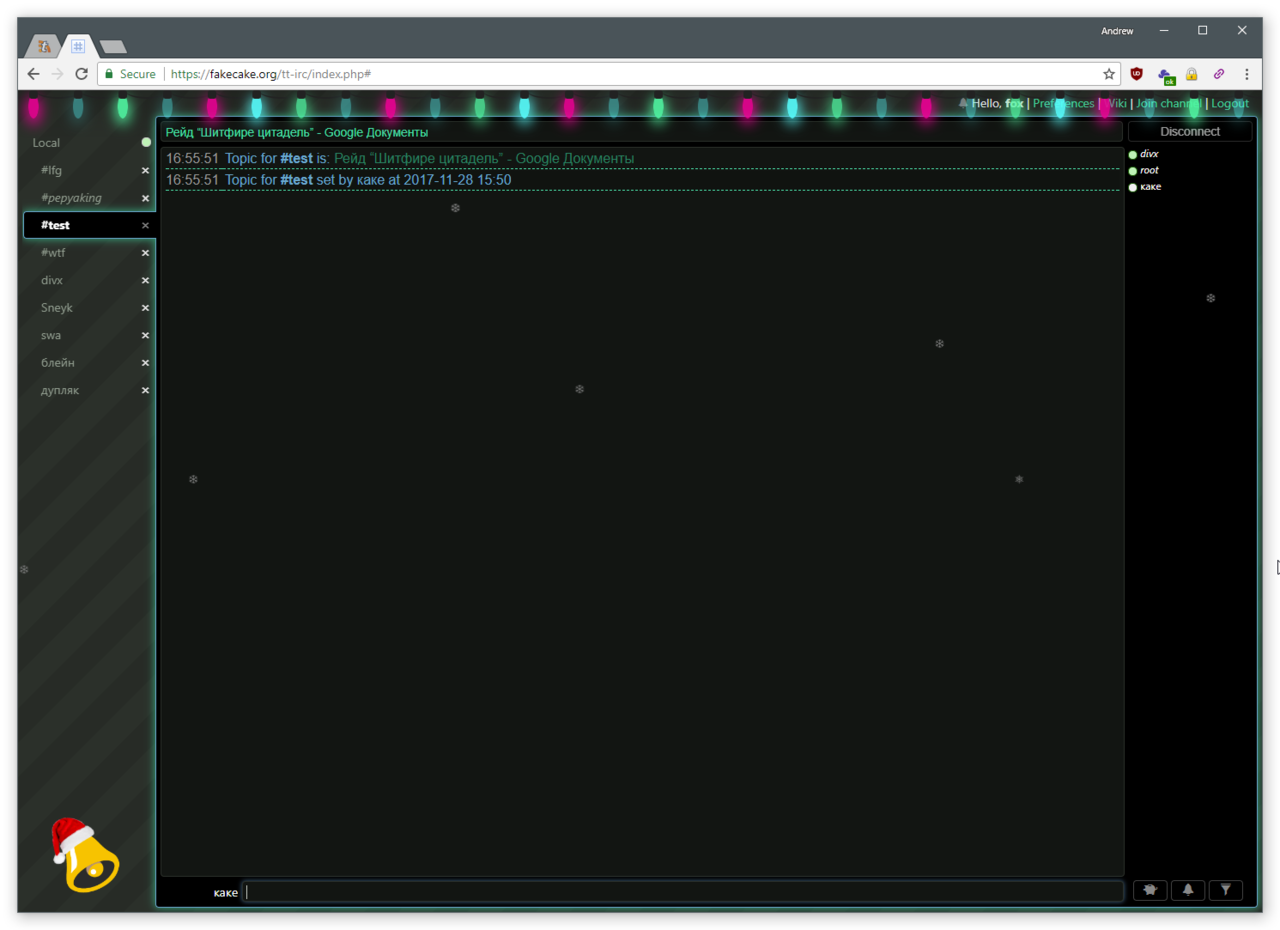Click the piggy bank icon button

tap(1149, 890)
